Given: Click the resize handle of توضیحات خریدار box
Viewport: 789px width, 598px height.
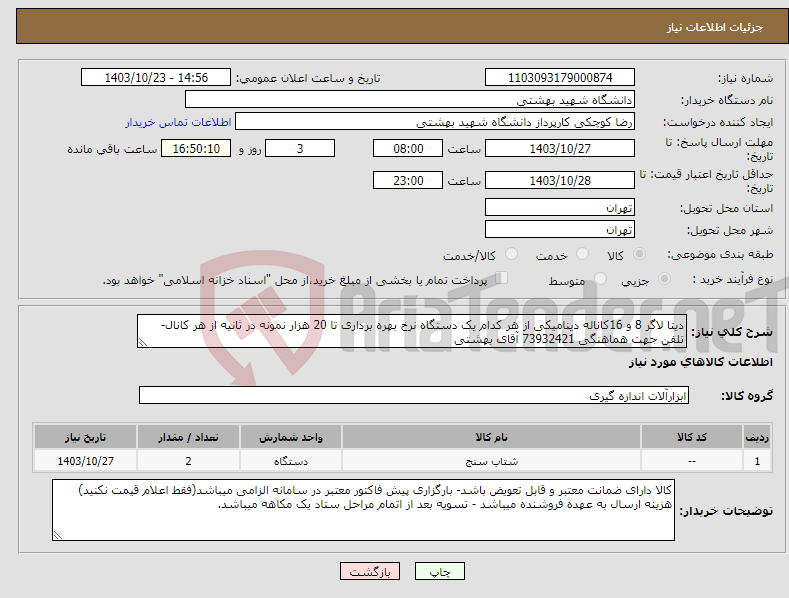Looking at the screenshot, I should click(x=58, y=535).
